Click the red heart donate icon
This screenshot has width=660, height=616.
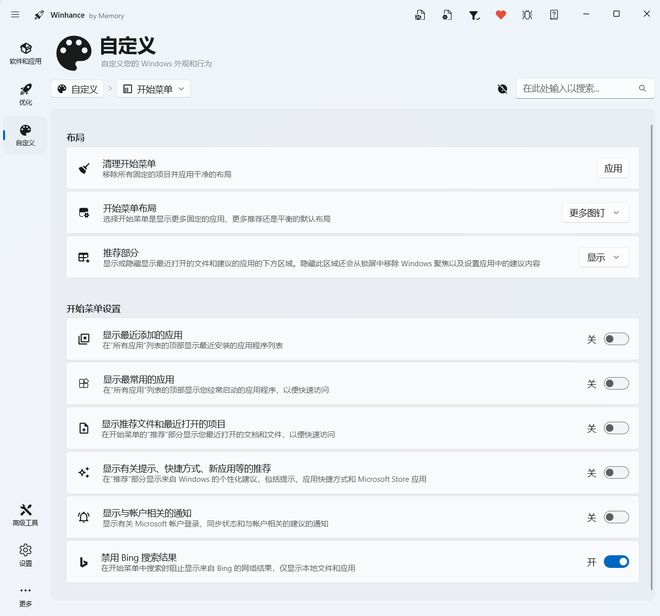pyautogui.click(x=500, y=15)
